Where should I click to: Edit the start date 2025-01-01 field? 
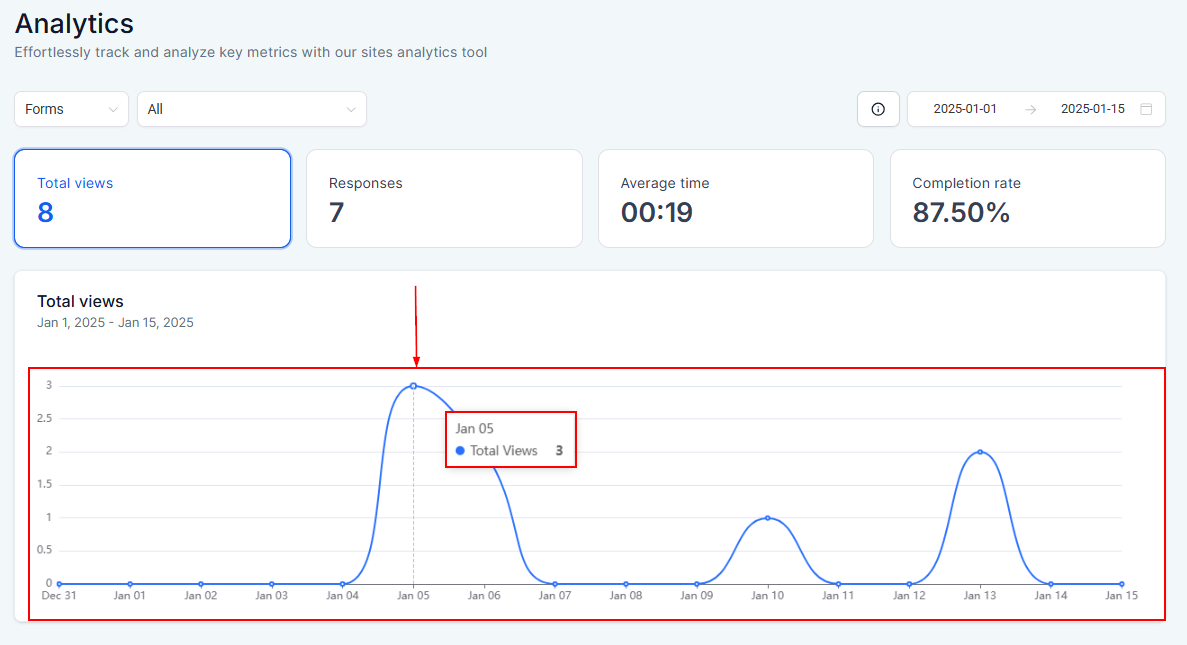tap(964, 109)
